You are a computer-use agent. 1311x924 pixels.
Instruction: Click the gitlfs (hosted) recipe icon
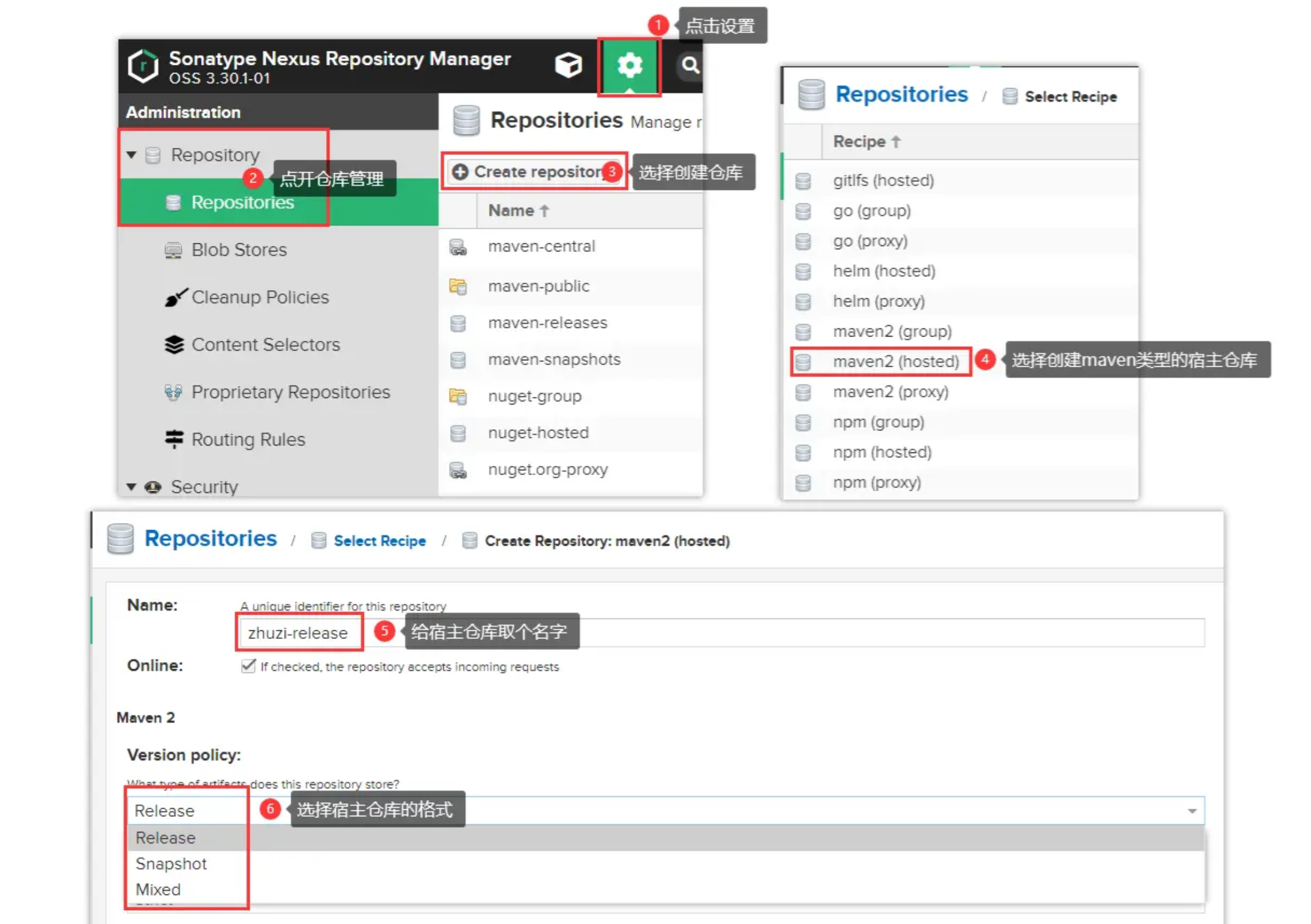[803, 181]
